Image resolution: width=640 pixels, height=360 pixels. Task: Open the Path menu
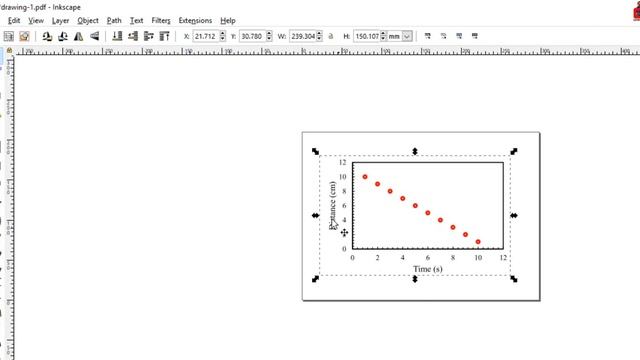click(x=114, y=20)
